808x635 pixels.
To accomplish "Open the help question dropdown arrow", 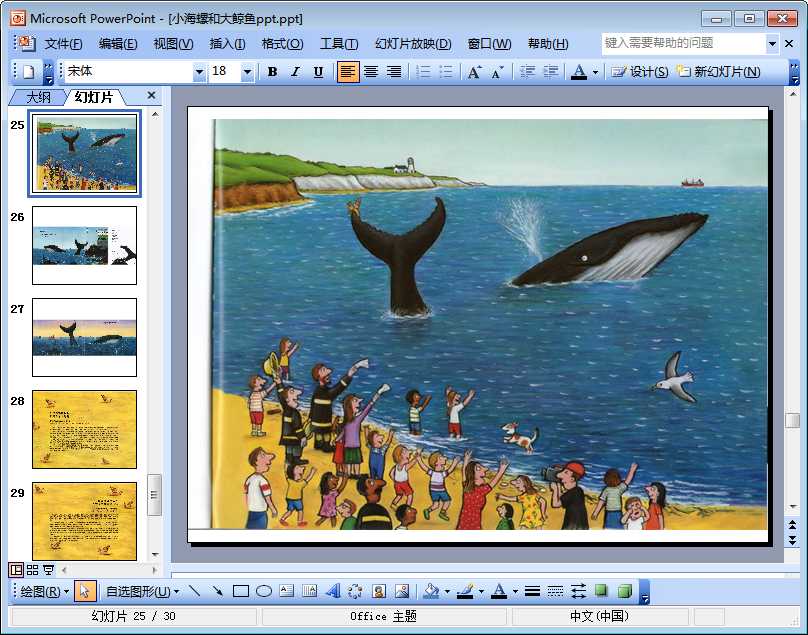I will click(772, 44).
